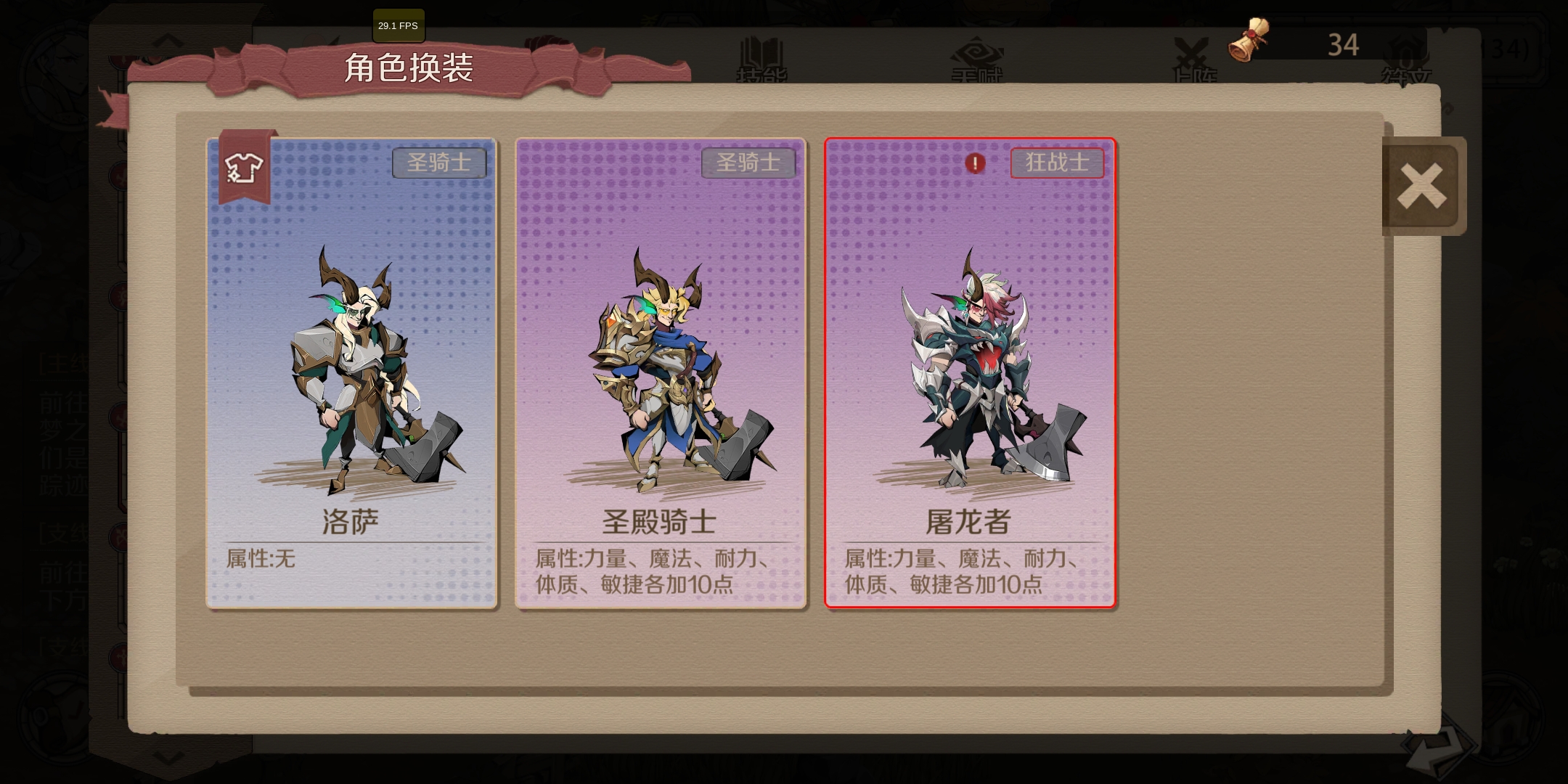Close the 角色换装 panel with the X

point(1421,186)
